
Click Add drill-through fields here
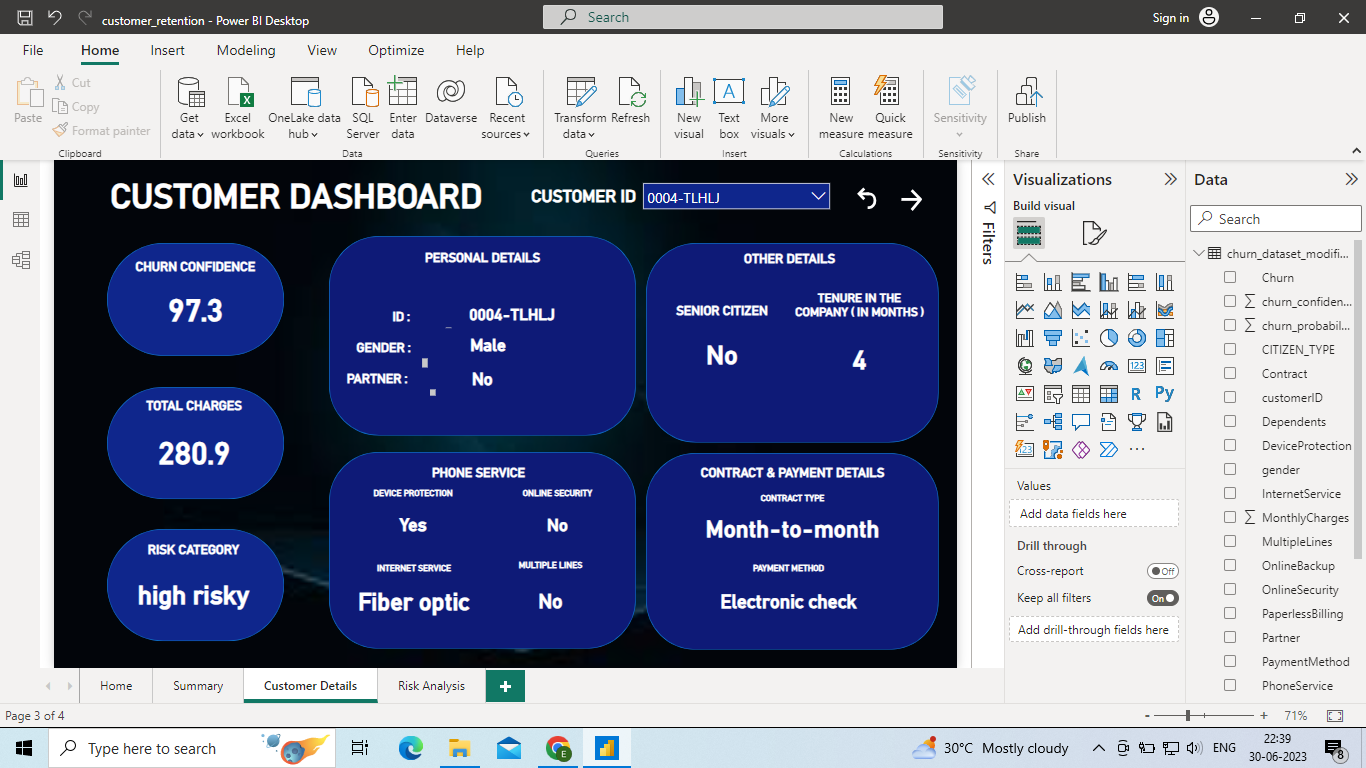click(x=1093, y=630)
